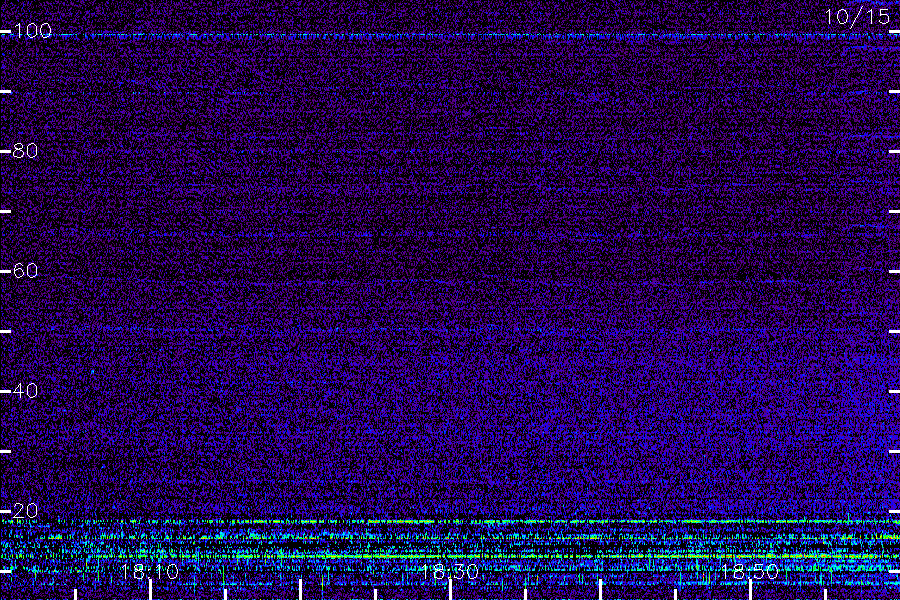Click the 20 frequency axis label
The image size is (900, 600).
tap(25, 510)
